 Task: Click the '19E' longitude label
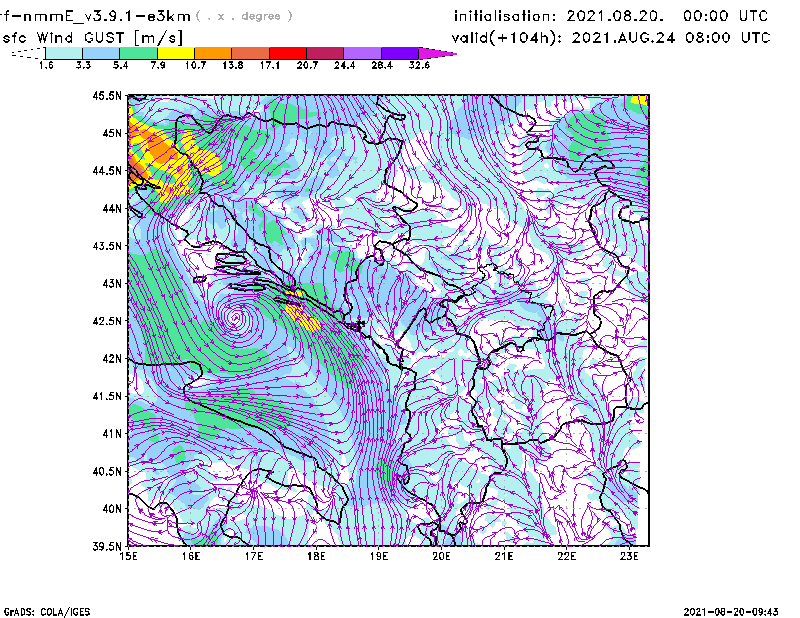[379, 556]
